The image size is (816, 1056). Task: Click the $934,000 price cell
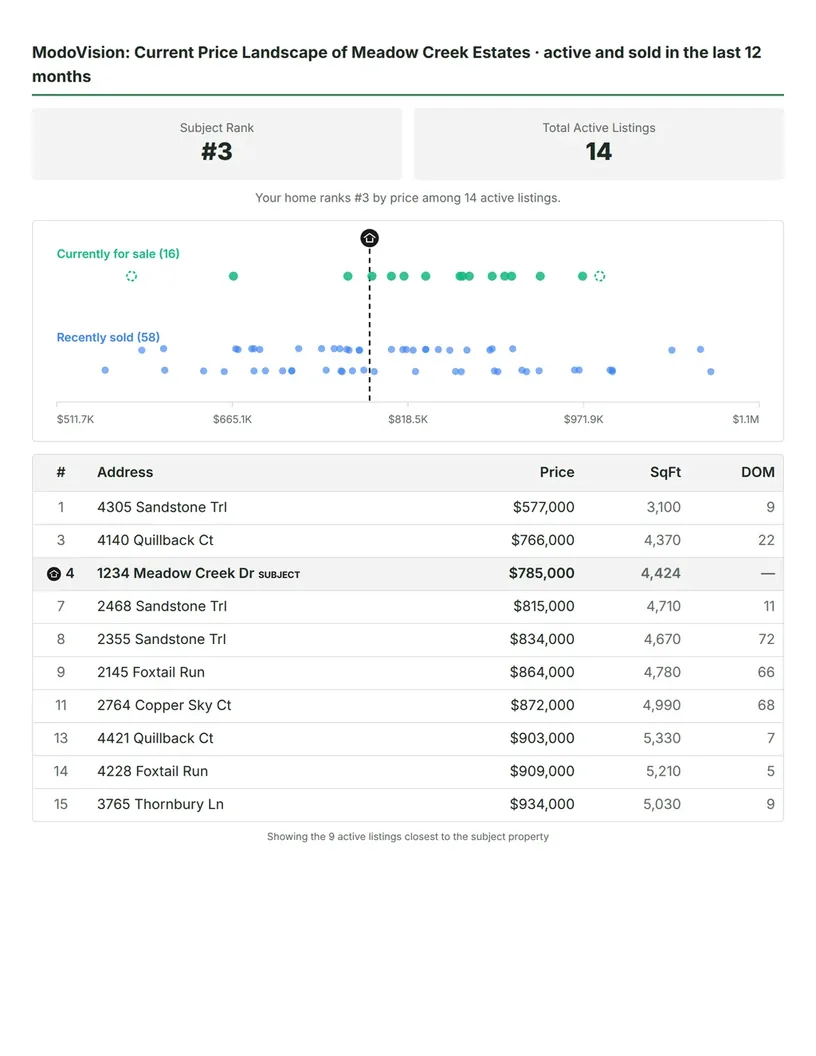(x=542, y=804)
